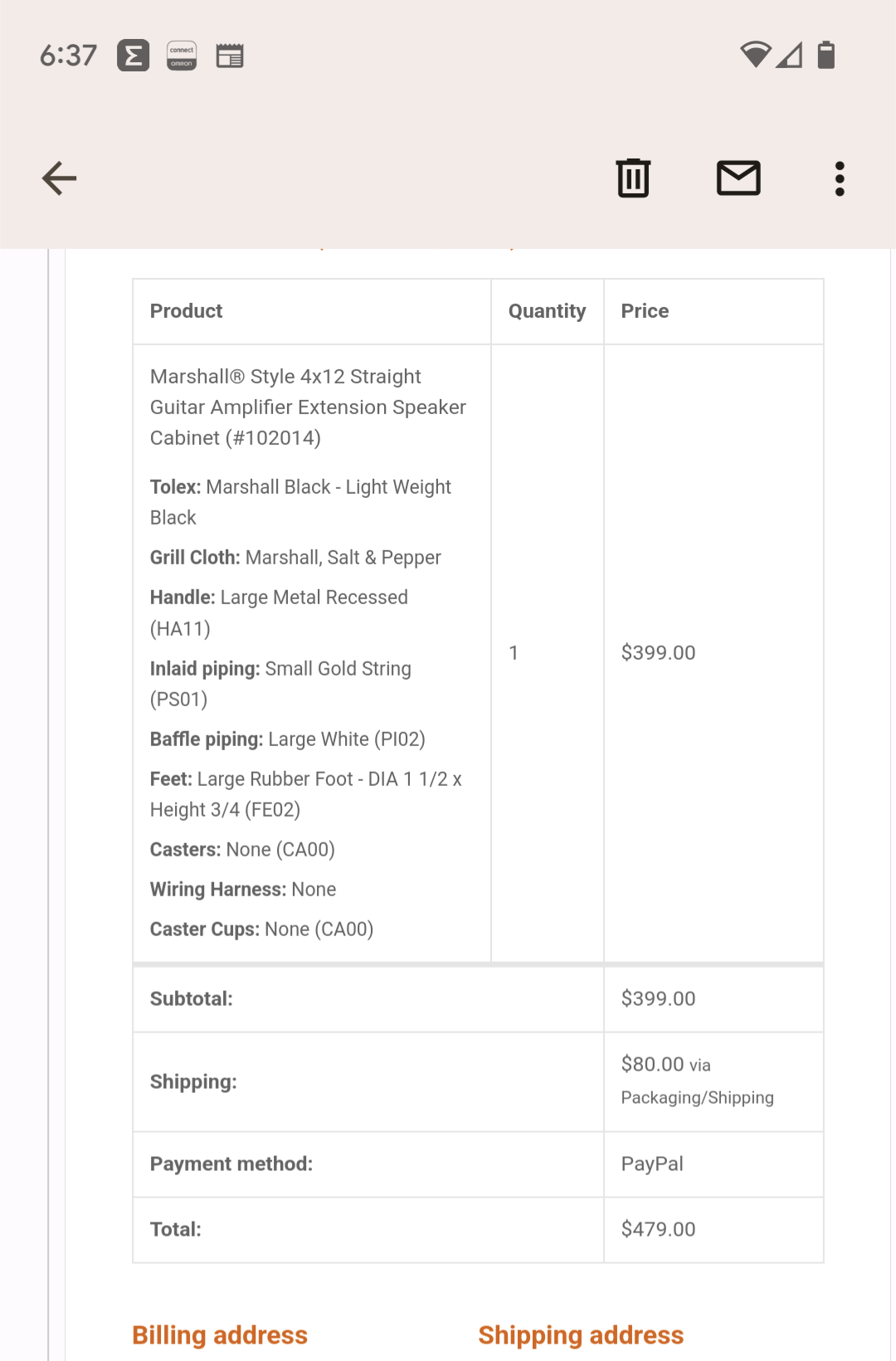Mark the email unread with the envelope icon
The image size is (896, 1361).
(x=738, y=177)
